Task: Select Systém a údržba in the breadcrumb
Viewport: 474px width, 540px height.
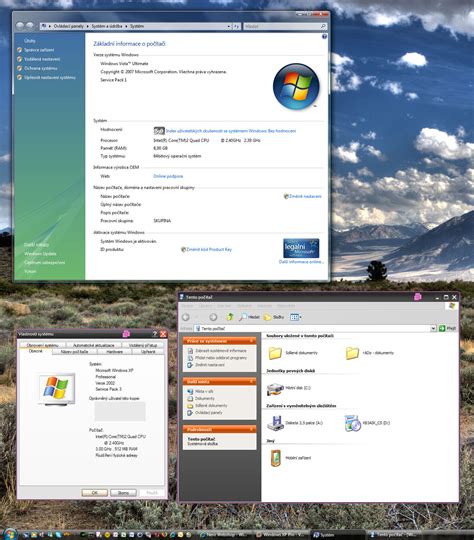Action: tap(106, 26)
